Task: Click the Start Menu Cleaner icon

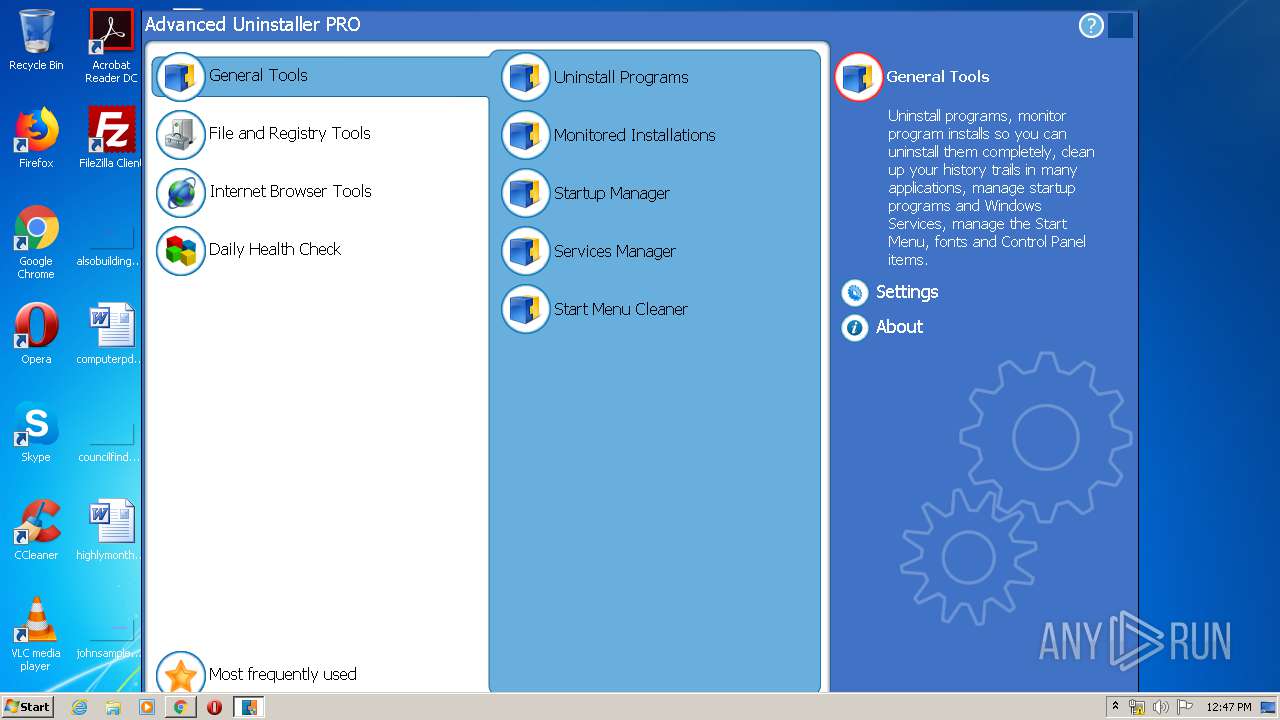Action: [x=526, y=309]
